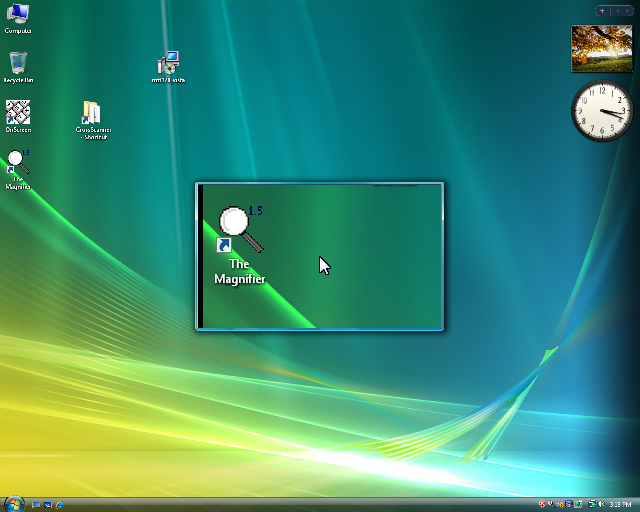The height and width of the screenshot is (512, 640).
Task: Click the add gadgets plus button
Action: 603,11
